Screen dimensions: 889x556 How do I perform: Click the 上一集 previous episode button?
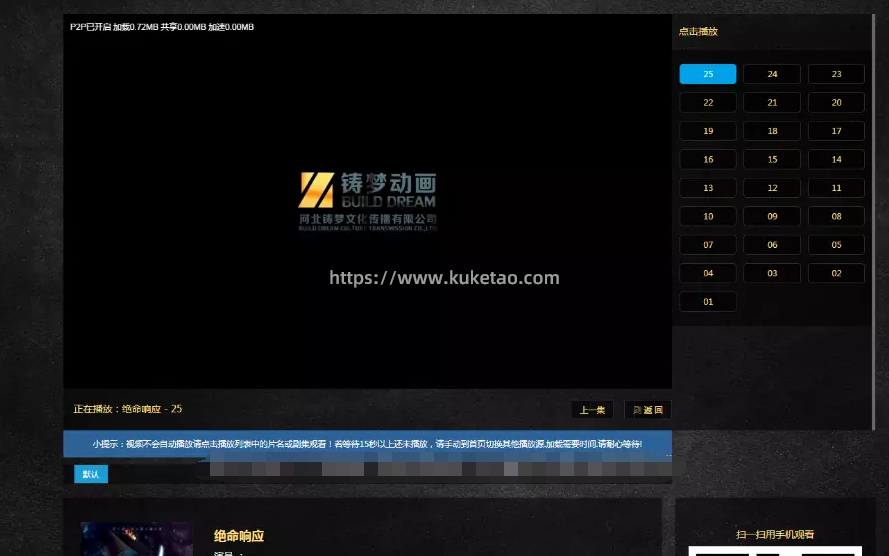pyautogui.click(x=592, y=410)
